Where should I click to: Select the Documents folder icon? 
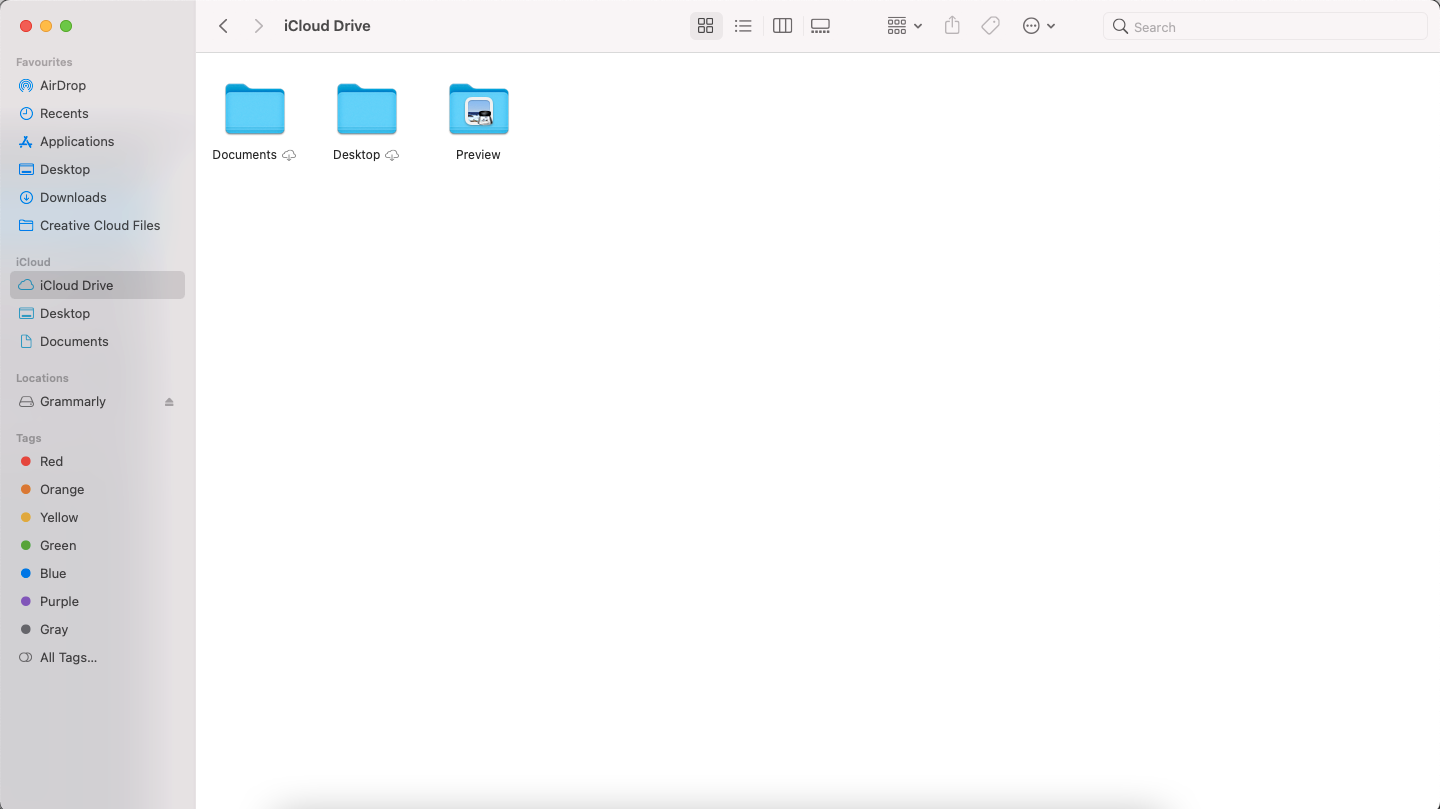coord(255,109)
